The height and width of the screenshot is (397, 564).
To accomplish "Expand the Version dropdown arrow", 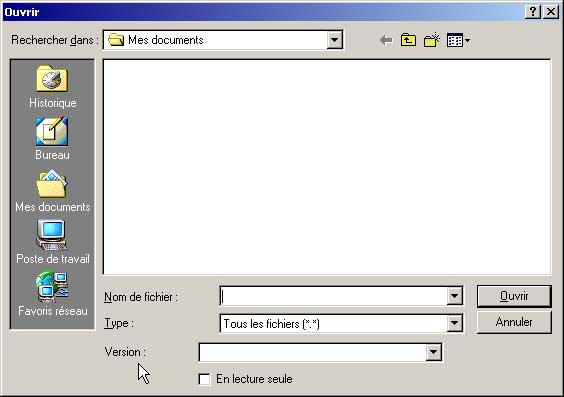I will (434, 352).
